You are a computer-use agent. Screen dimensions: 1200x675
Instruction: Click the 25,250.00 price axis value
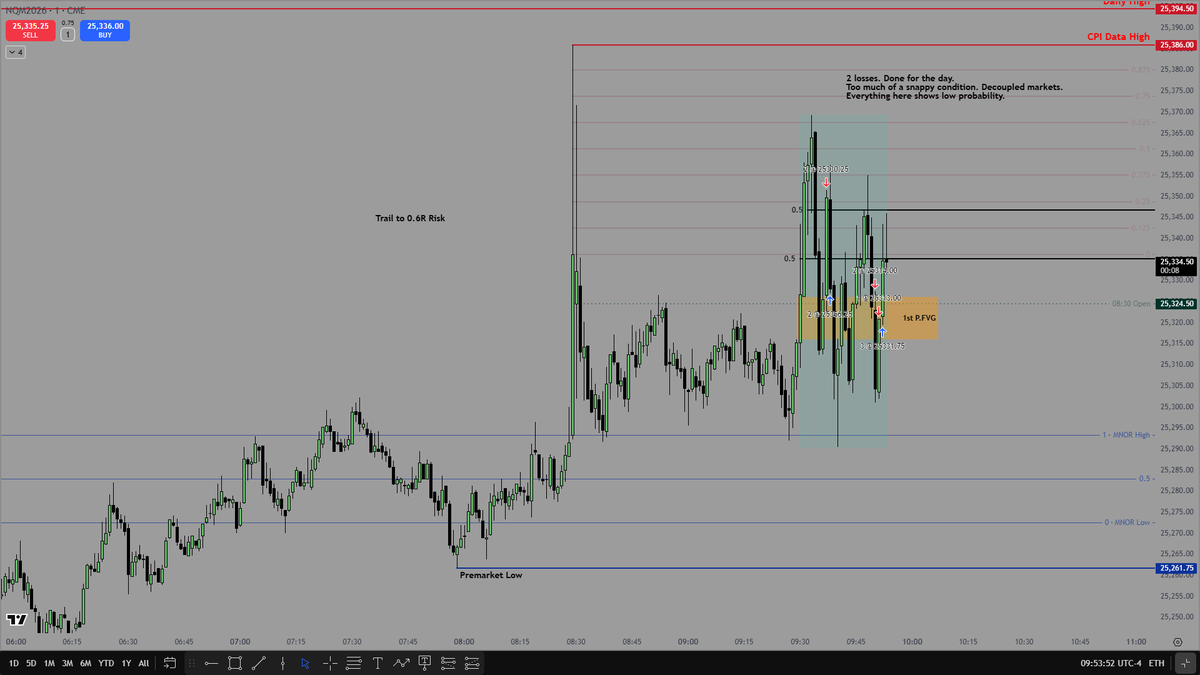pyautogui.click(x=1177, y=616)
